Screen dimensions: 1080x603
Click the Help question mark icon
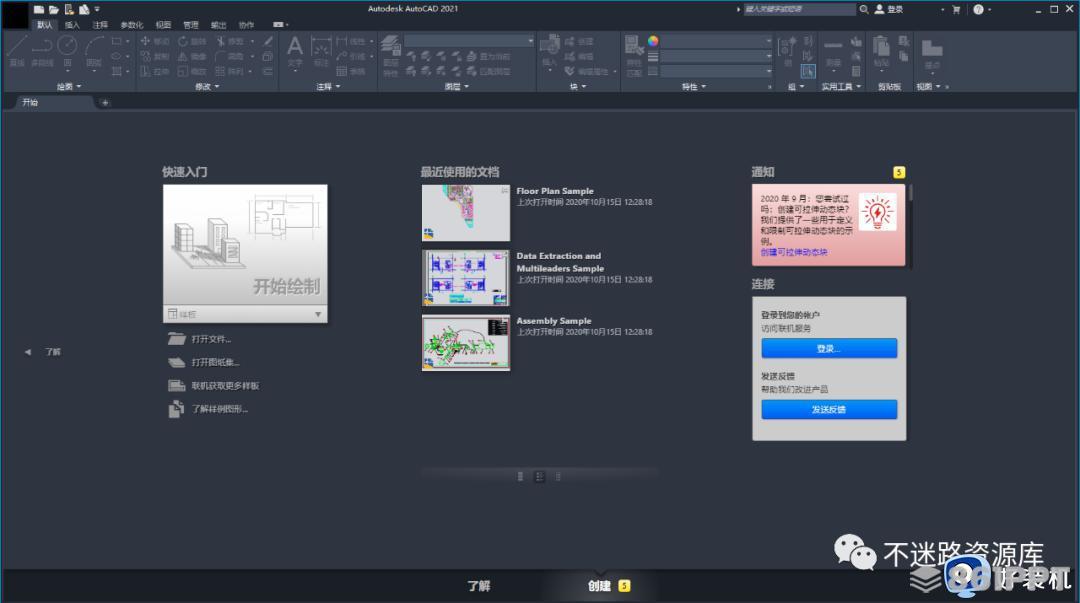coord(978,10)
